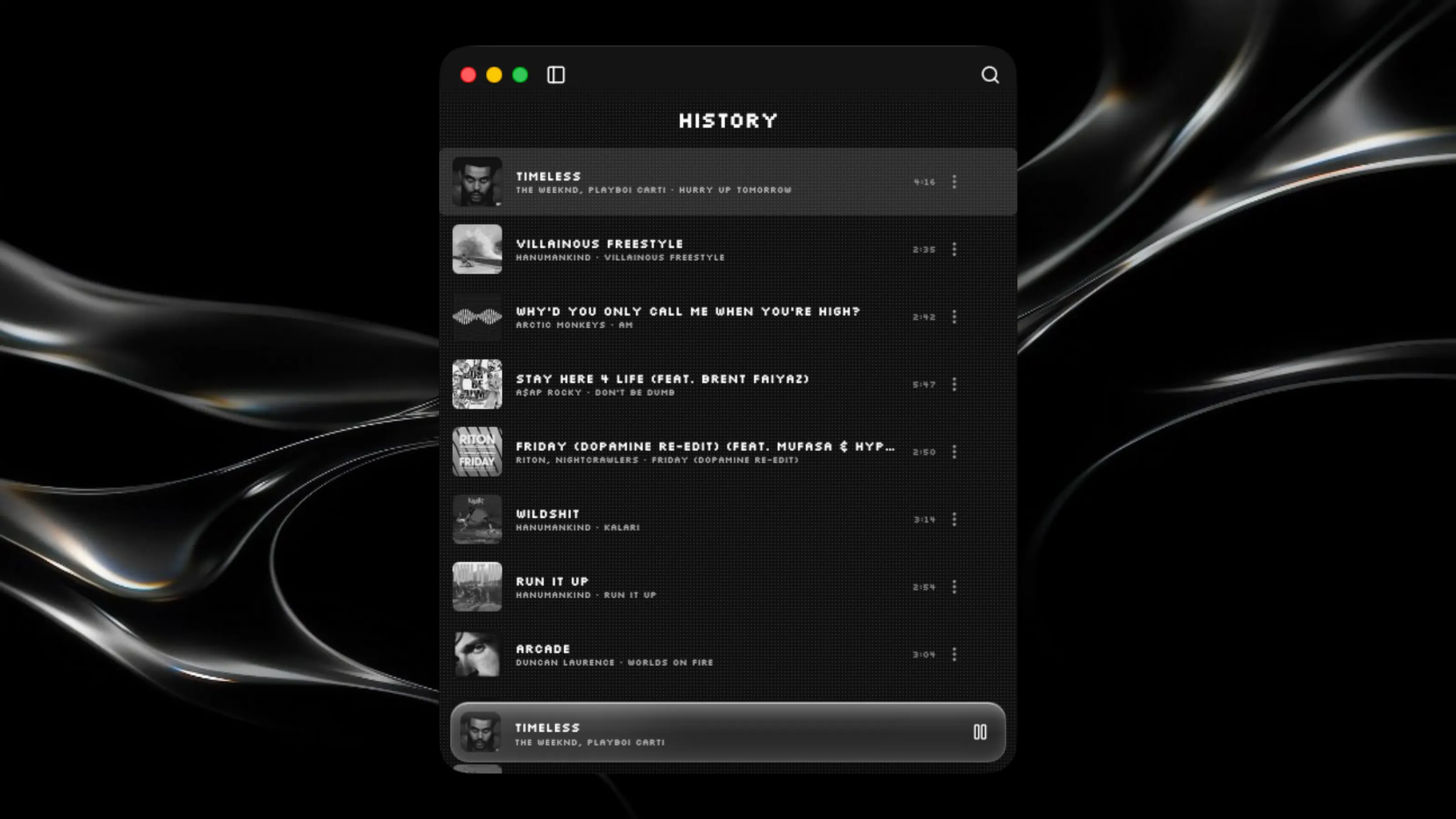Pause the currently playing Timeless track
Image resolution: width=1456 pixels, height=819 pixels.
[x=980, y=732]
